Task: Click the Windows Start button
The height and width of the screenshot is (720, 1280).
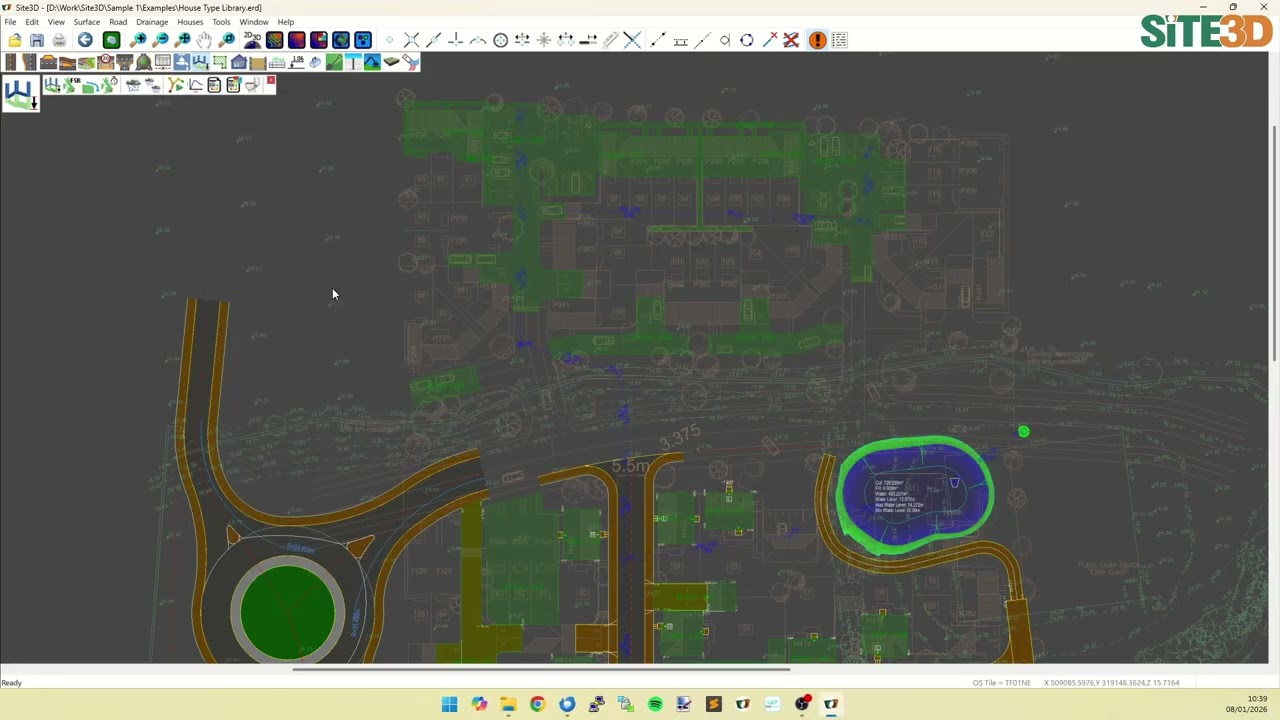Action: (449, 704)
